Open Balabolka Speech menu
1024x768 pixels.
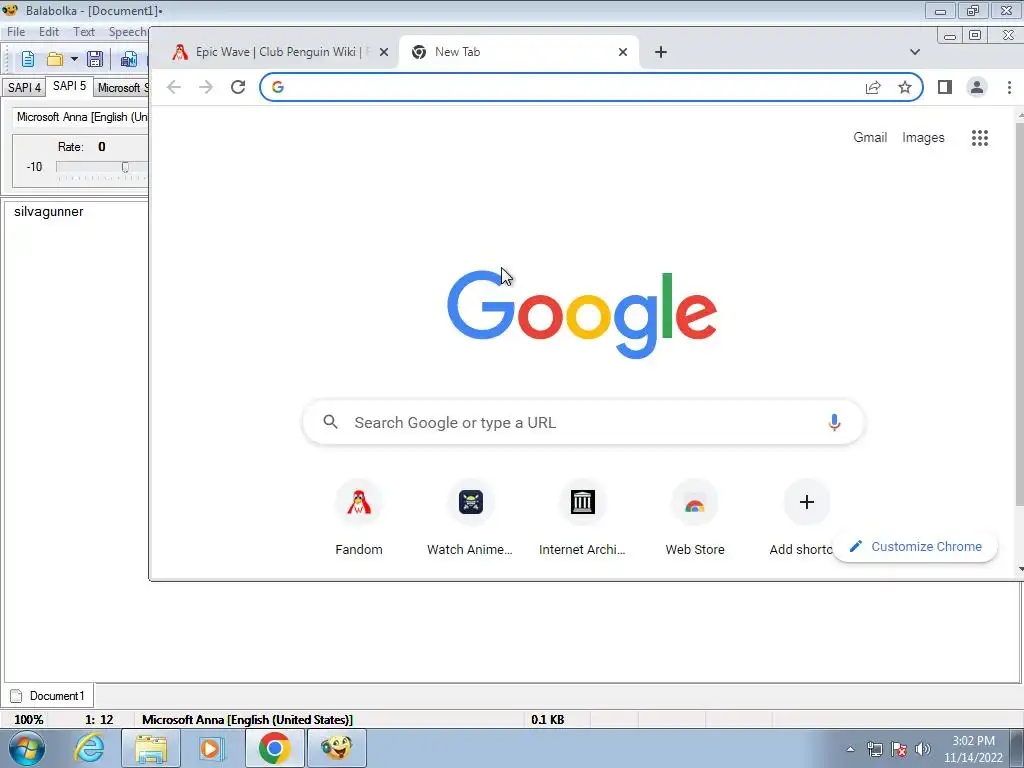[x=127, y=31]
